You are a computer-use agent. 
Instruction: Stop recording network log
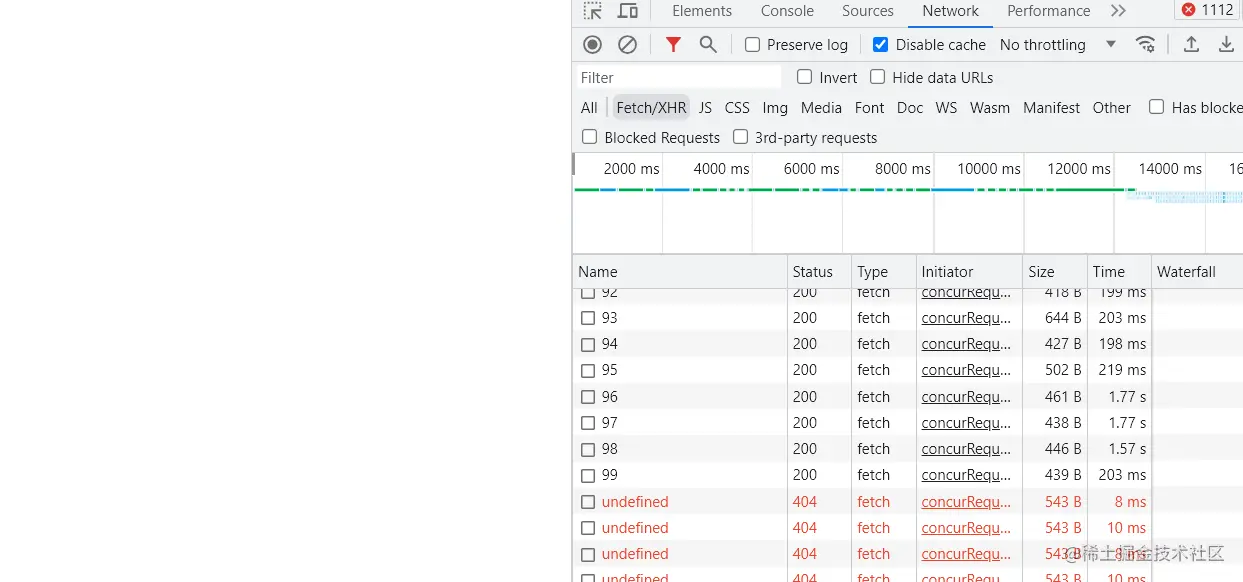593,44
